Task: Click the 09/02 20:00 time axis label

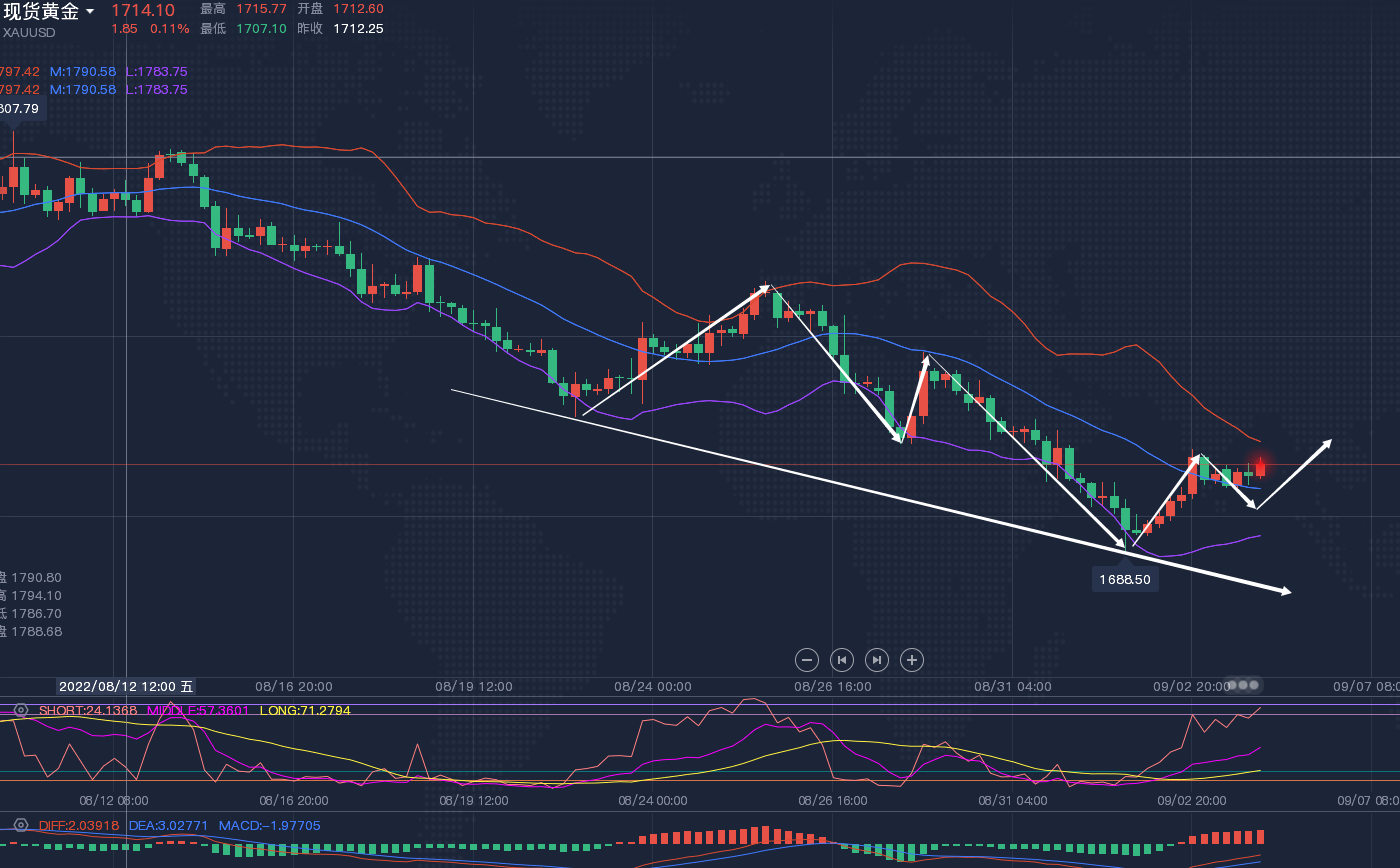Action: pyautogui.click(x=1191, y=687)
